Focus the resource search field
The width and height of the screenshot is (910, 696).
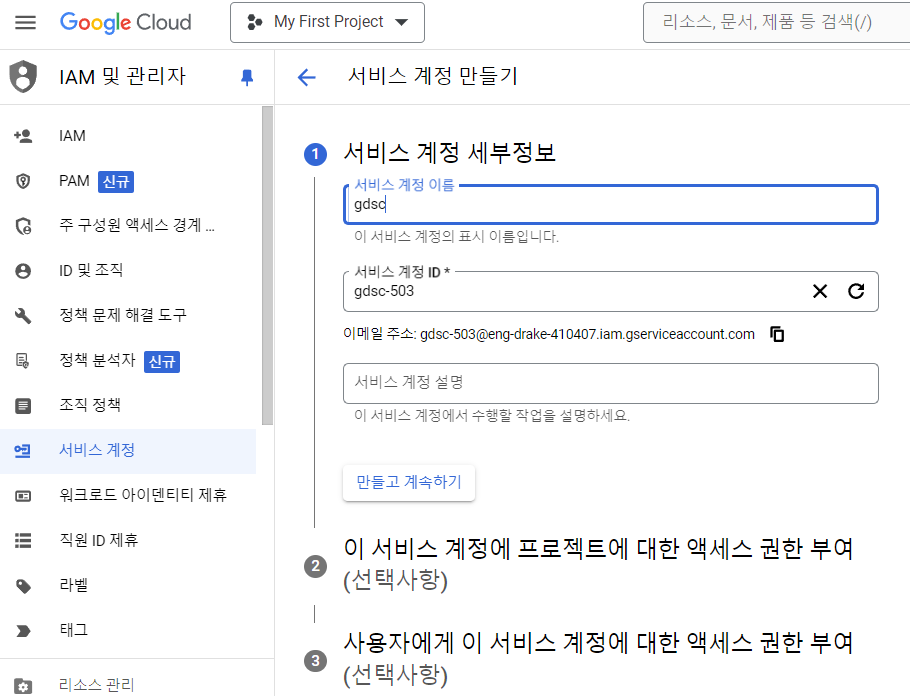(x=777, y=23)
